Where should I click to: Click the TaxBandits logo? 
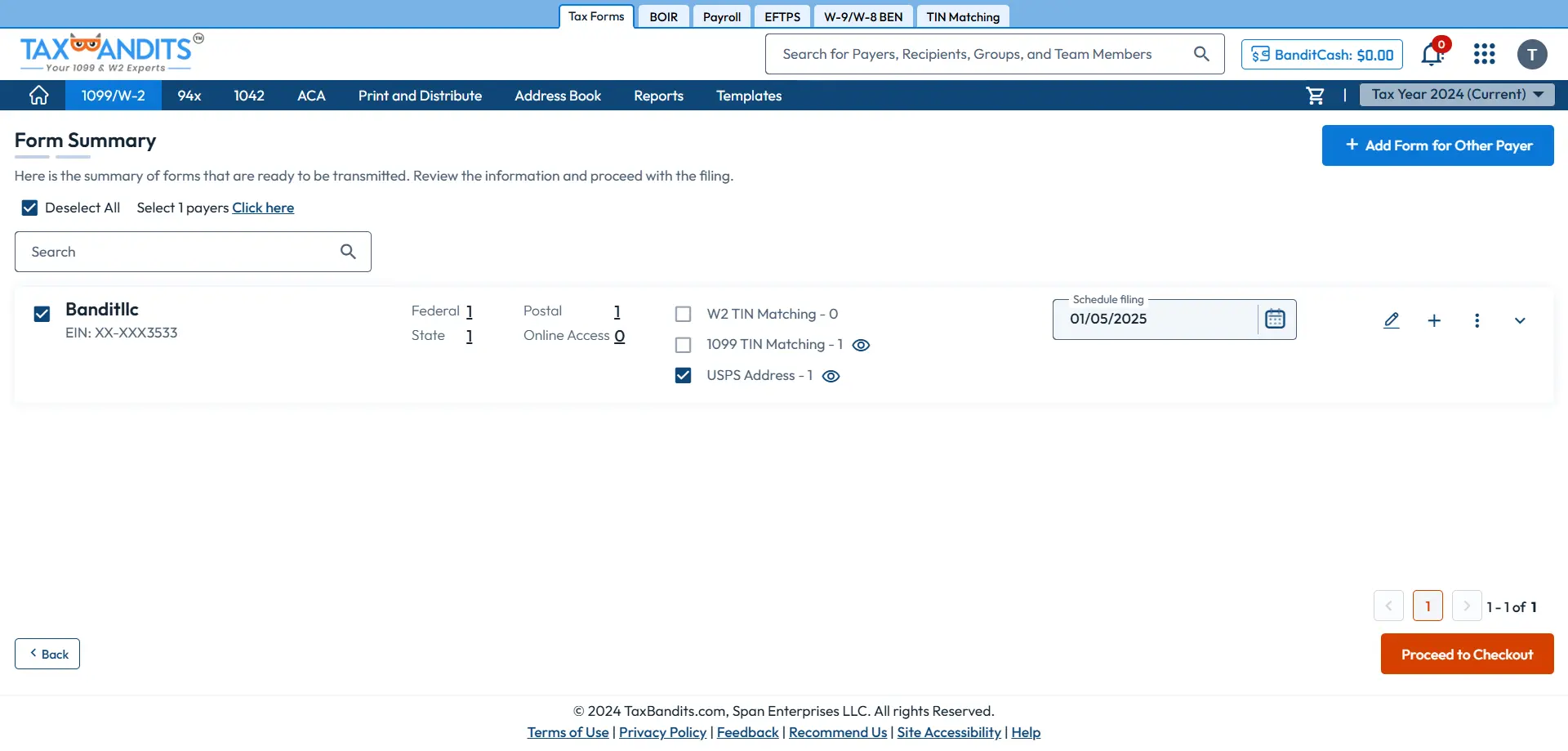coord(112,53)
